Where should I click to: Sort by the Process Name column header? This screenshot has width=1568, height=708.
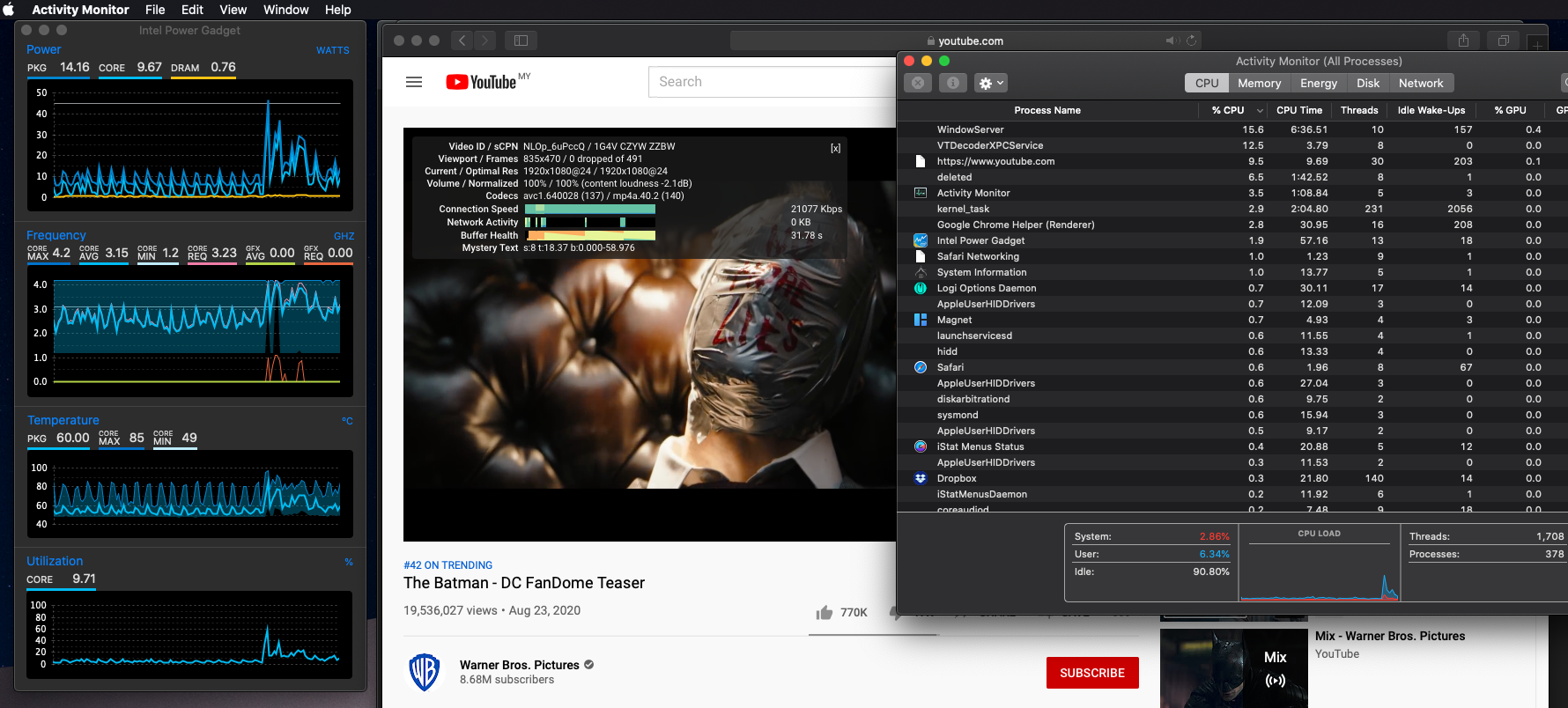click(x=1047, y=110)
